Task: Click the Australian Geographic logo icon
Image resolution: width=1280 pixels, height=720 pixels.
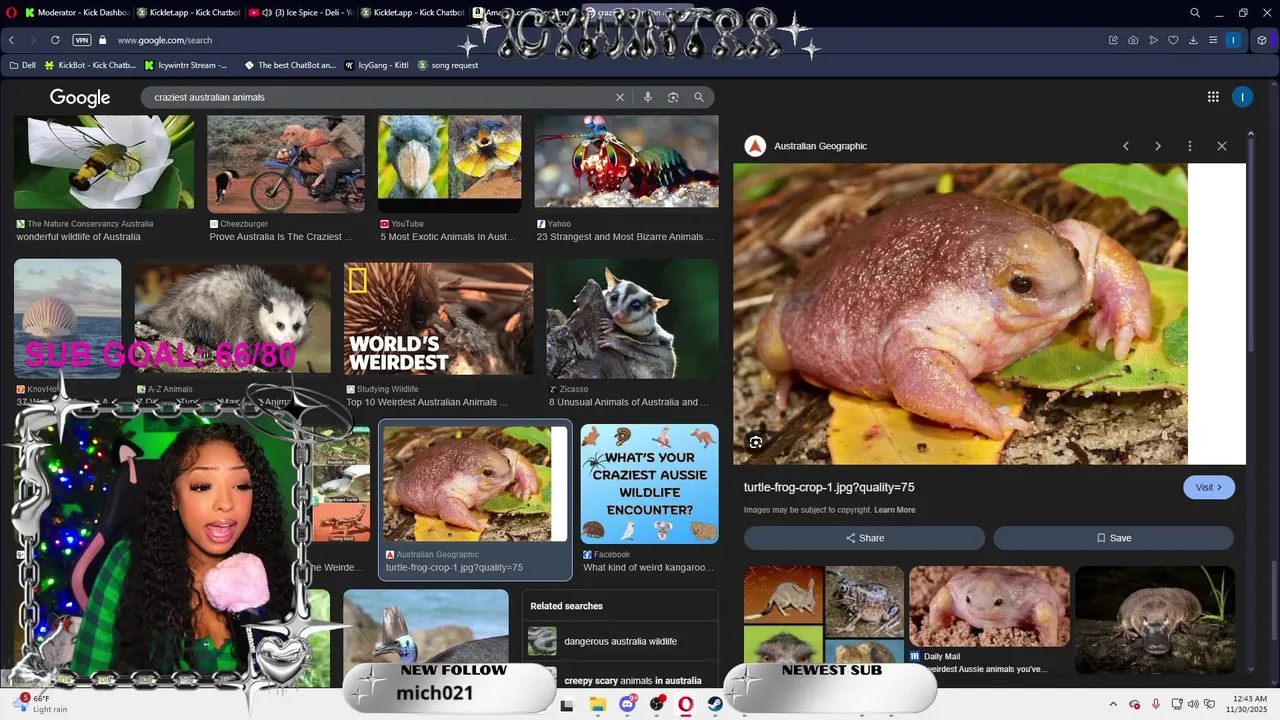Action: (756, 146)
